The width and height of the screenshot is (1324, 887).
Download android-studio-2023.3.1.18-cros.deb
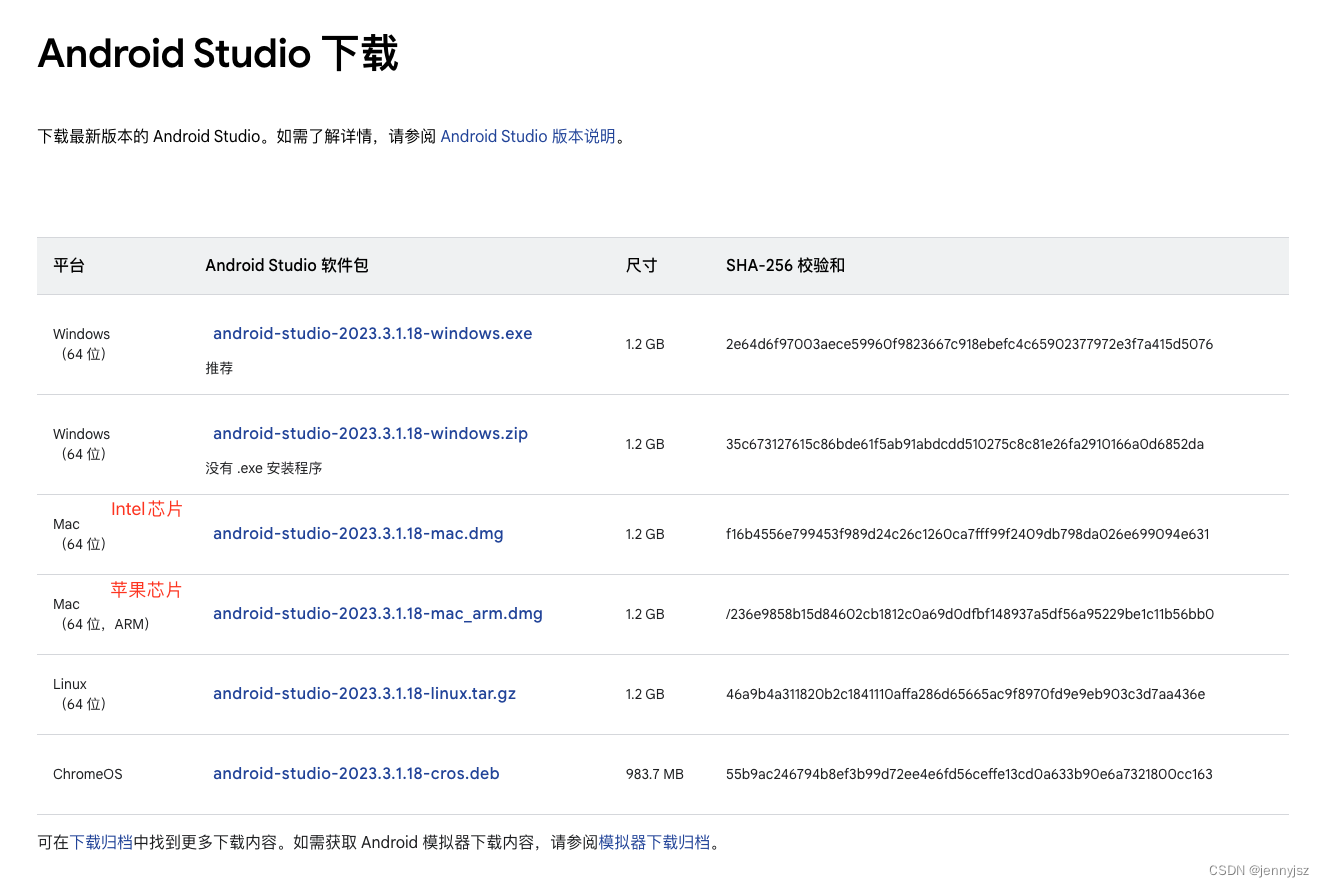click(356, 773)
